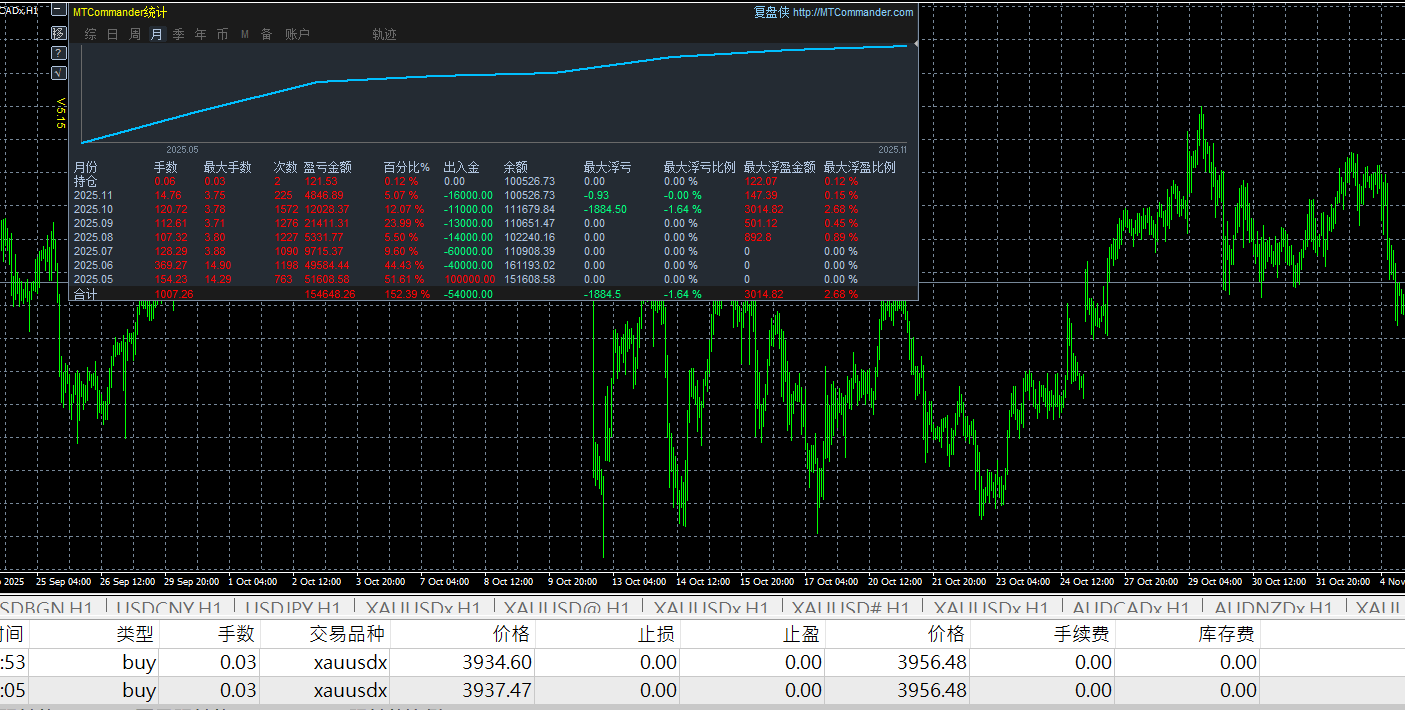
Task: Select the 周 weekly statistics tab
Action: (x=134, y=34)
